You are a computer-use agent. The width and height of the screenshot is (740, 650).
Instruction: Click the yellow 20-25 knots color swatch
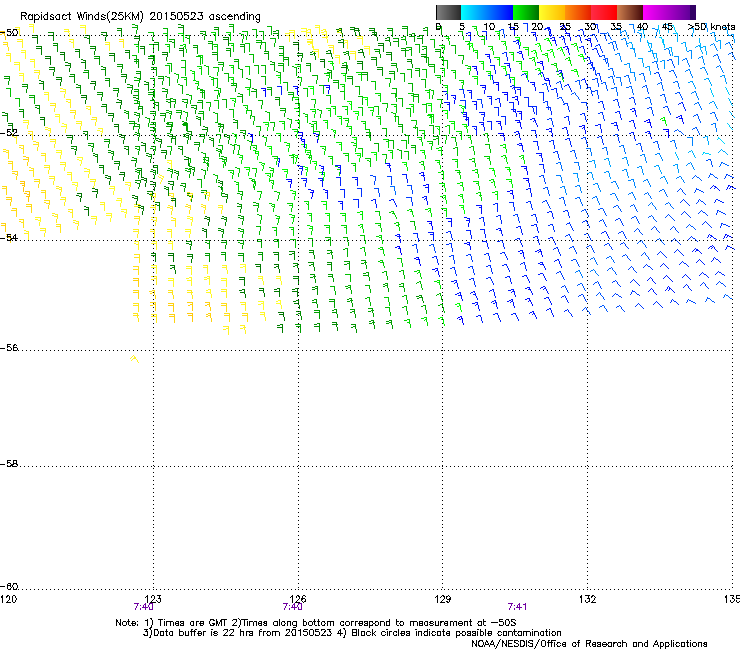[552, 12]
